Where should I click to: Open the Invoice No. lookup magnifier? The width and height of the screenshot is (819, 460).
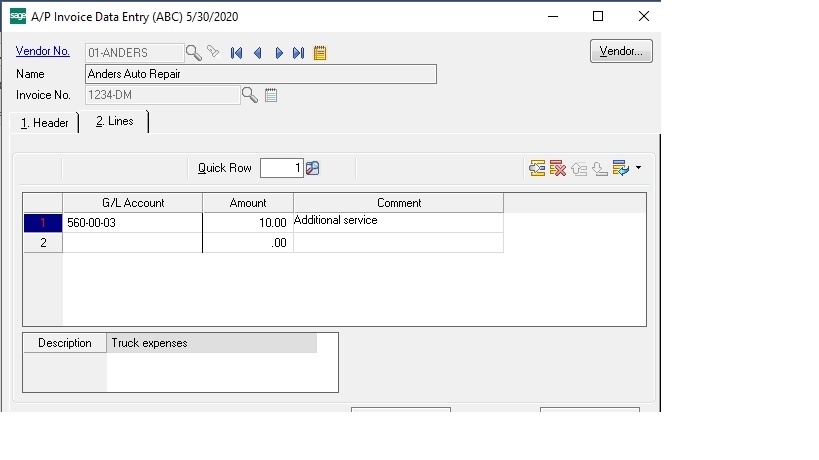249,95
